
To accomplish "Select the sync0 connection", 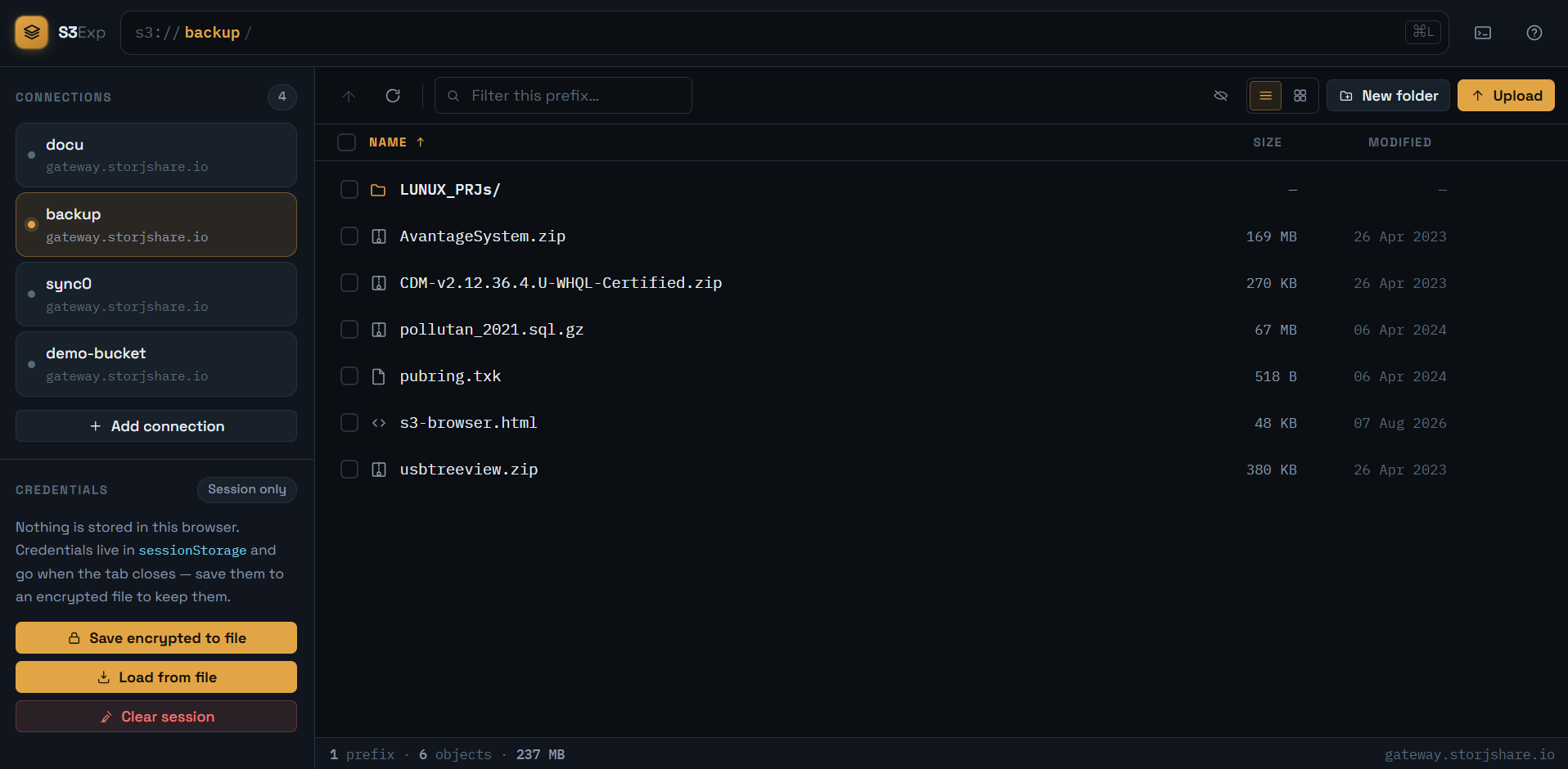I will [x=156, y=295].
